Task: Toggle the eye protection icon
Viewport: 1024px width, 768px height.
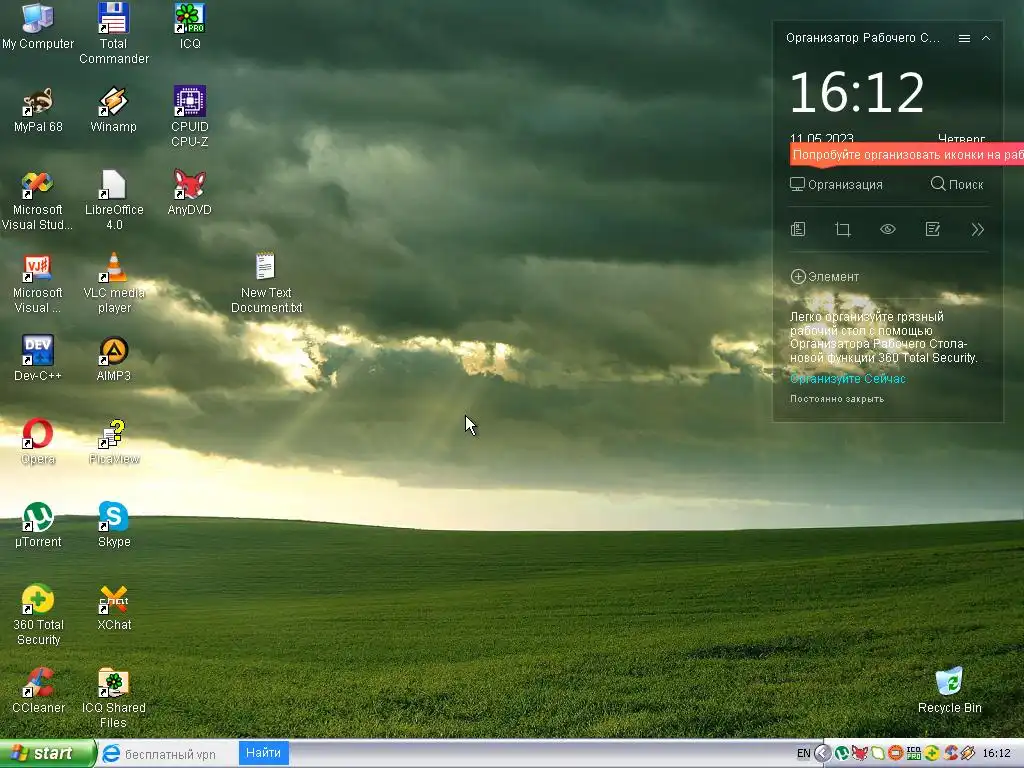Action: pos(888,229)
